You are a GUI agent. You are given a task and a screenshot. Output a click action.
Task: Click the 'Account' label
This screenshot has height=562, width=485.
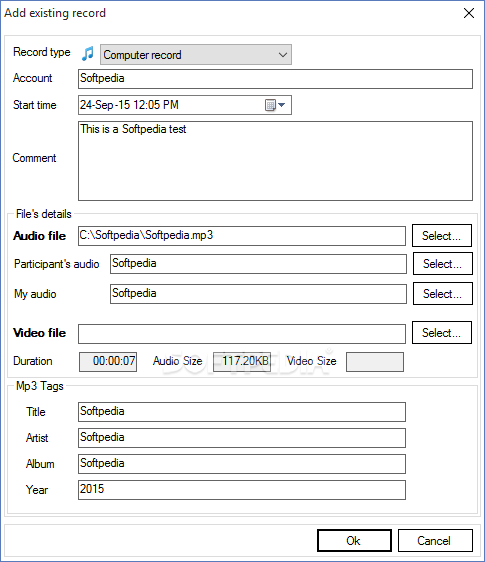(33, 78)
